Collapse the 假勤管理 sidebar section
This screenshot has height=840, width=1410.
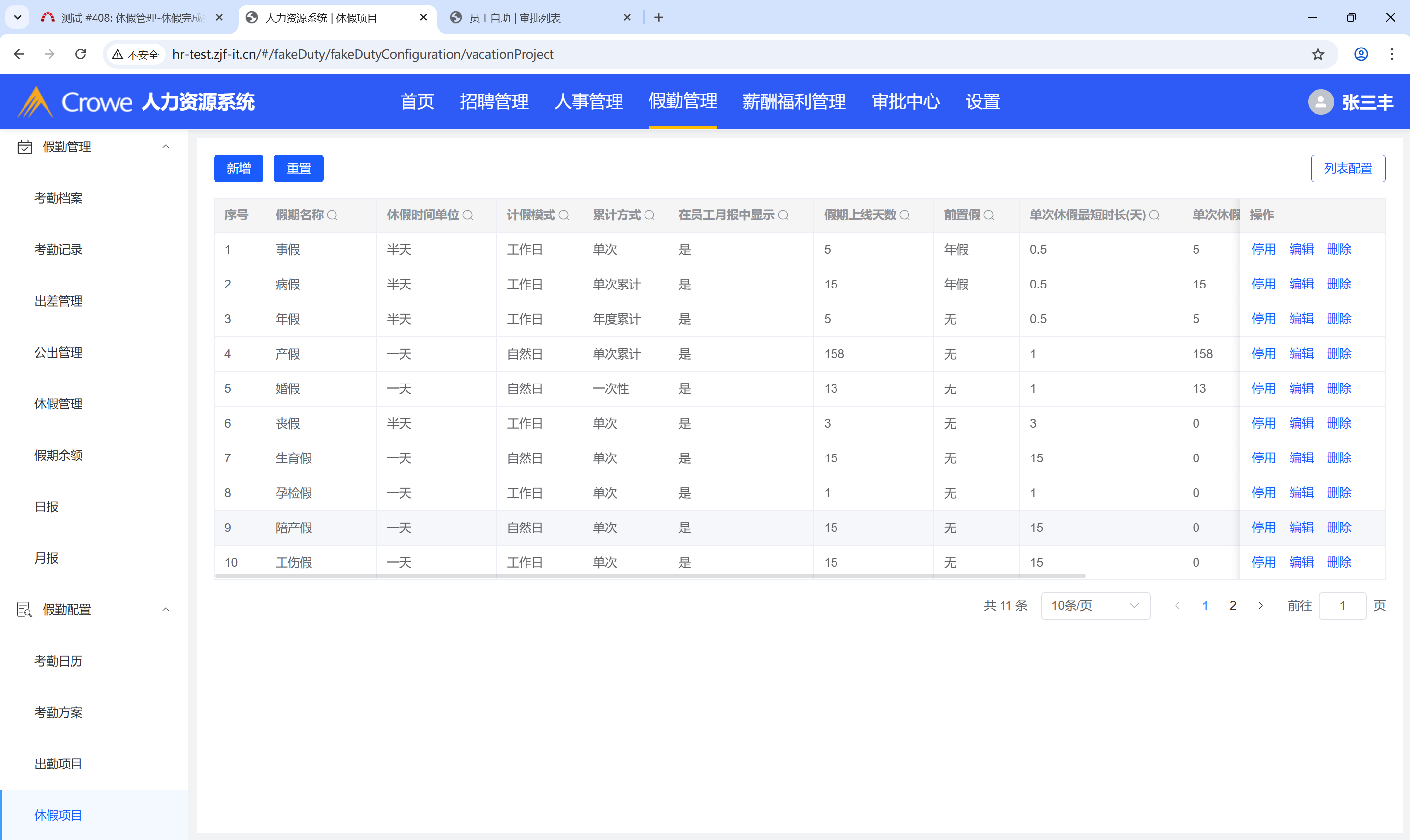(165, 147)
